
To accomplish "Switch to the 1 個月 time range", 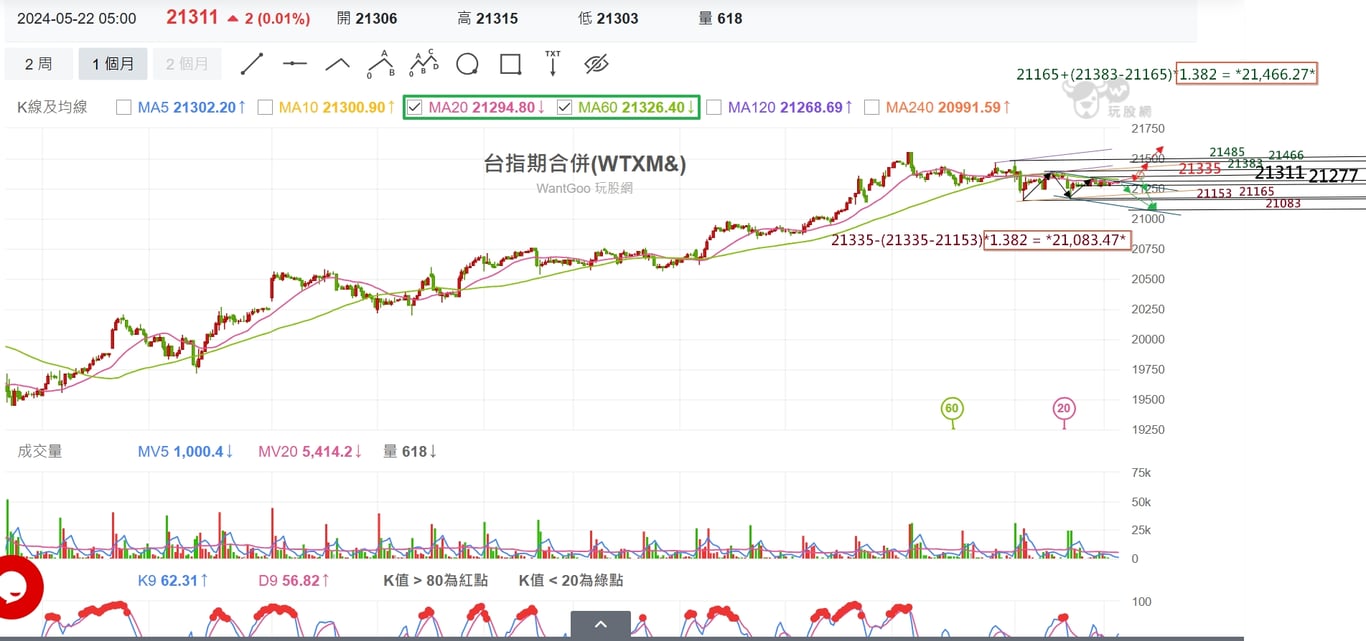I will click(113, 64).
